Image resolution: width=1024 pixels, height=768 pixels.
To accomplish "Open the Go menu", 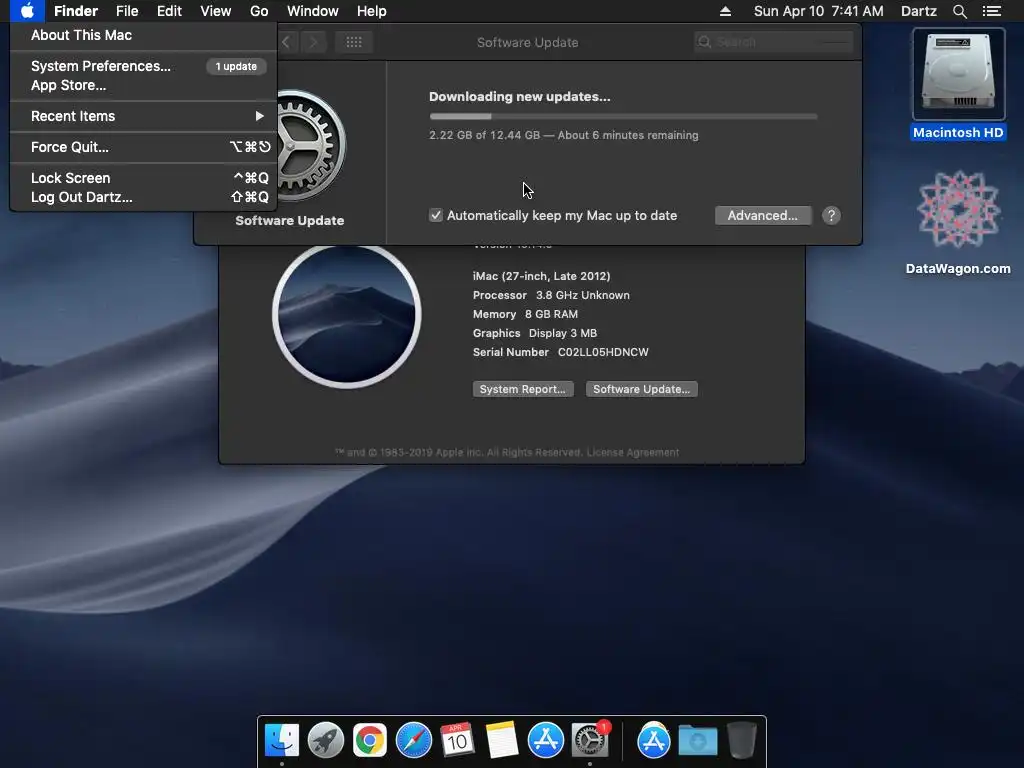I will point(259,11).
